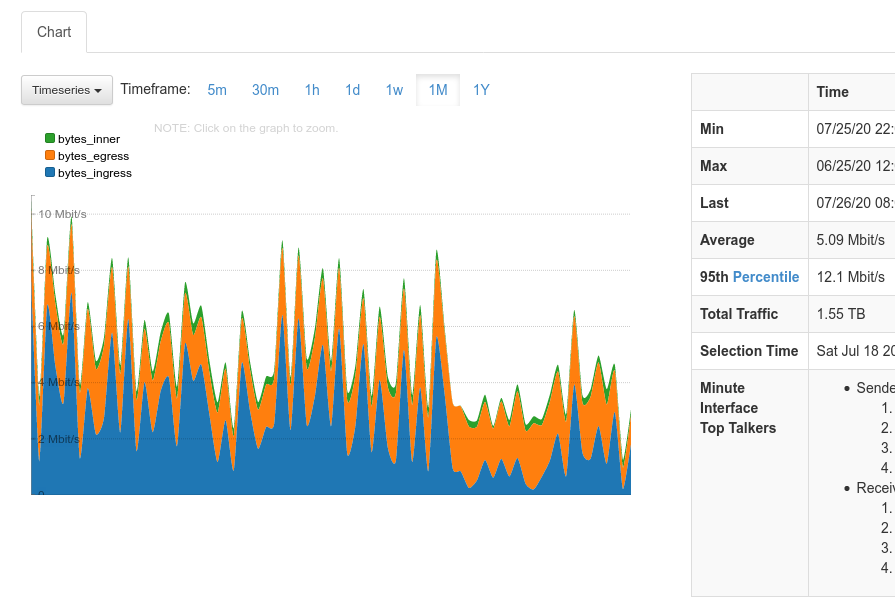Toggle the bytes_ingress series label
Image resolution: width=895 pixels, height=602 pixels.
tap(95, 173)
